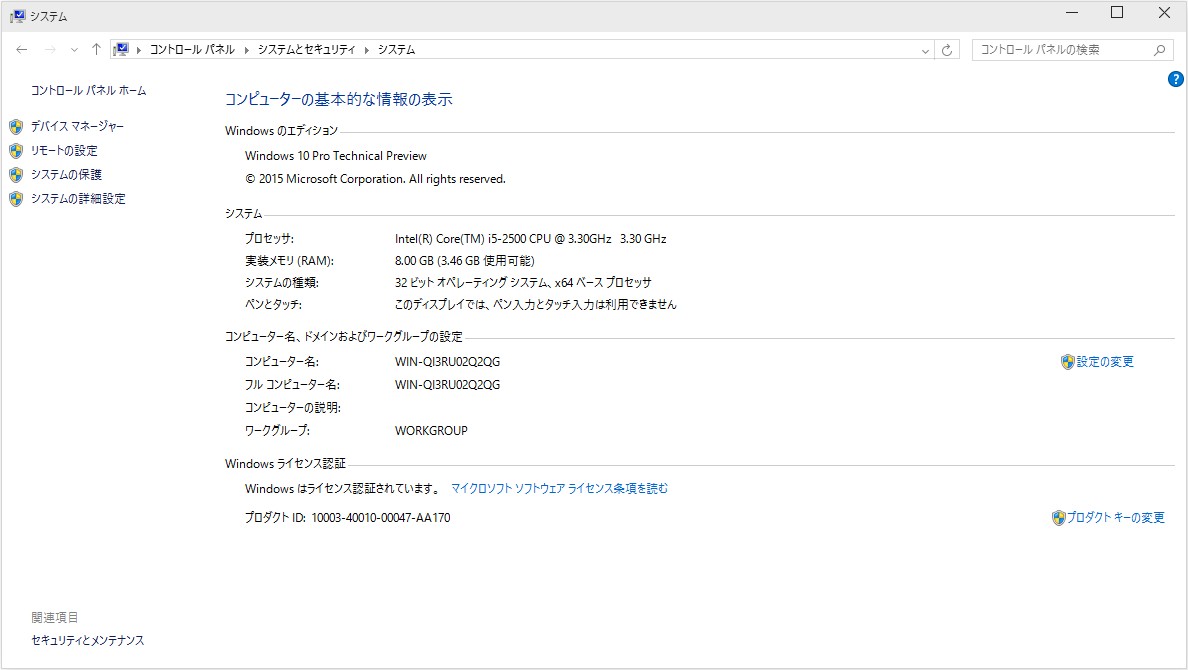Click product ID 10003-40010-00047-AA170

coord(380,518)
